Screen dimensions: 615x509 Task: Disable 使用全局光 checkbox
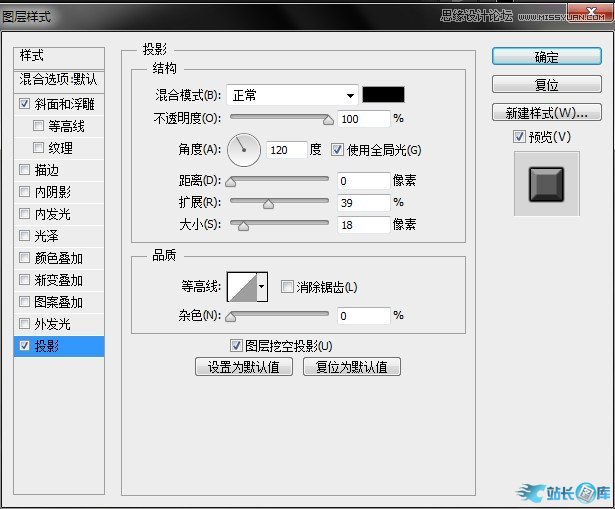337,150
